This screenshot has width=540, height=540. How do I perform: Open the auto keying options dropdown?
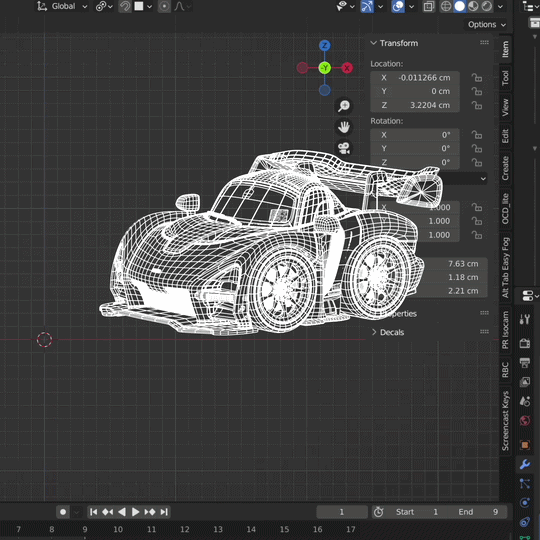point(76,512)
